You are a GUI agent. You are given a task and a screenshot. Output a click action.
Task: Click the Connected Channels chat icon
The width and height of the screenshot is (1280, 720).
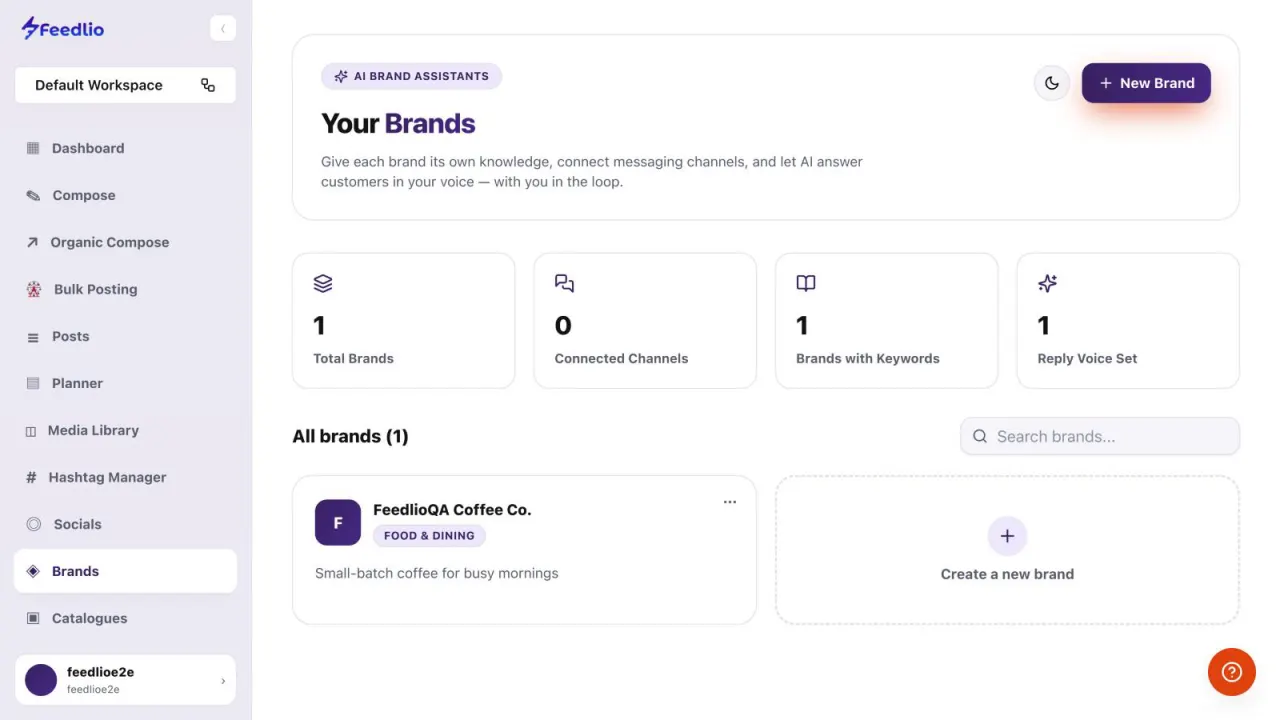coord(564,283)
